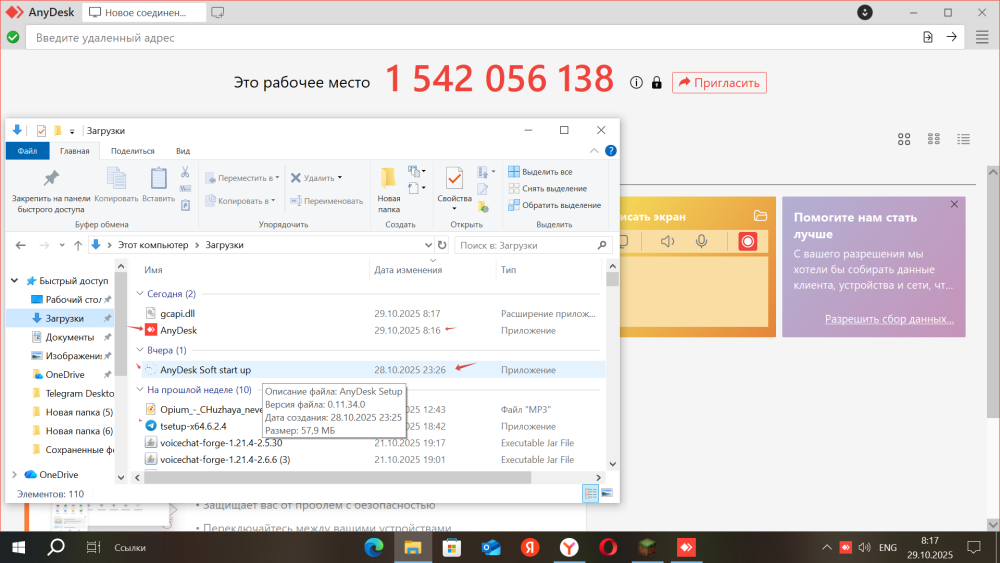The height and width of the screenshot is (563, 1000).
Task: Open the Удалить dropdown
Action: pos(316,178)
